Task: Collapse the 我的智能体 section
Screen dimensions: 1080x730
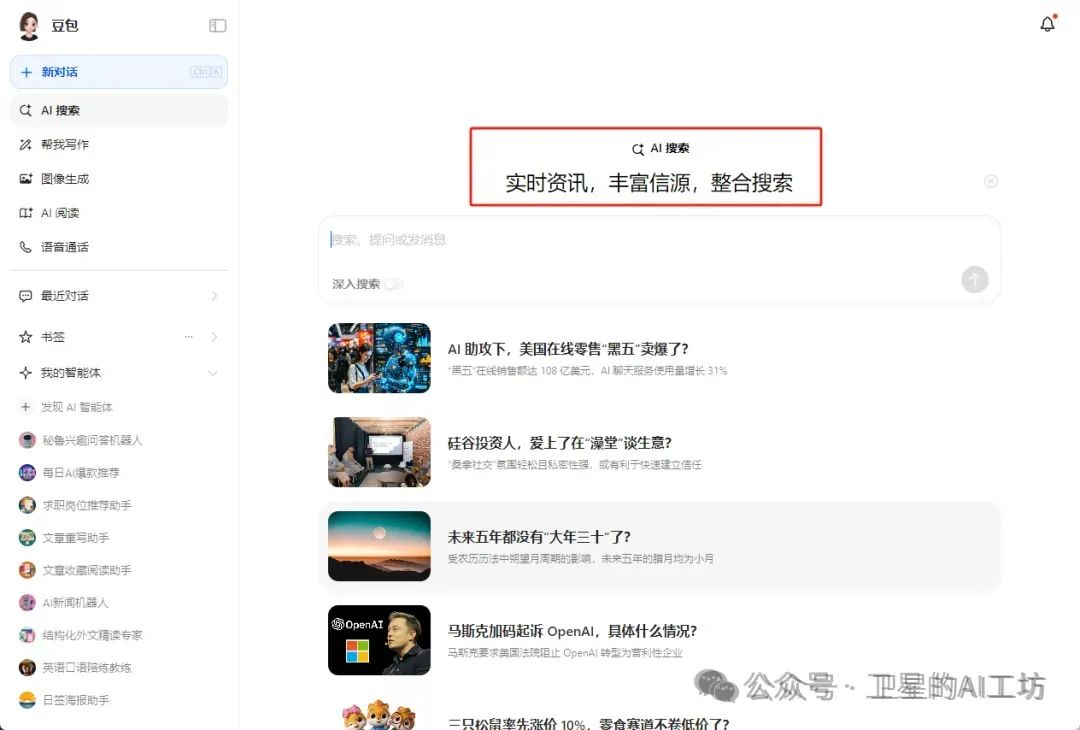Action: pyautogui.click(x=213, y=373)
